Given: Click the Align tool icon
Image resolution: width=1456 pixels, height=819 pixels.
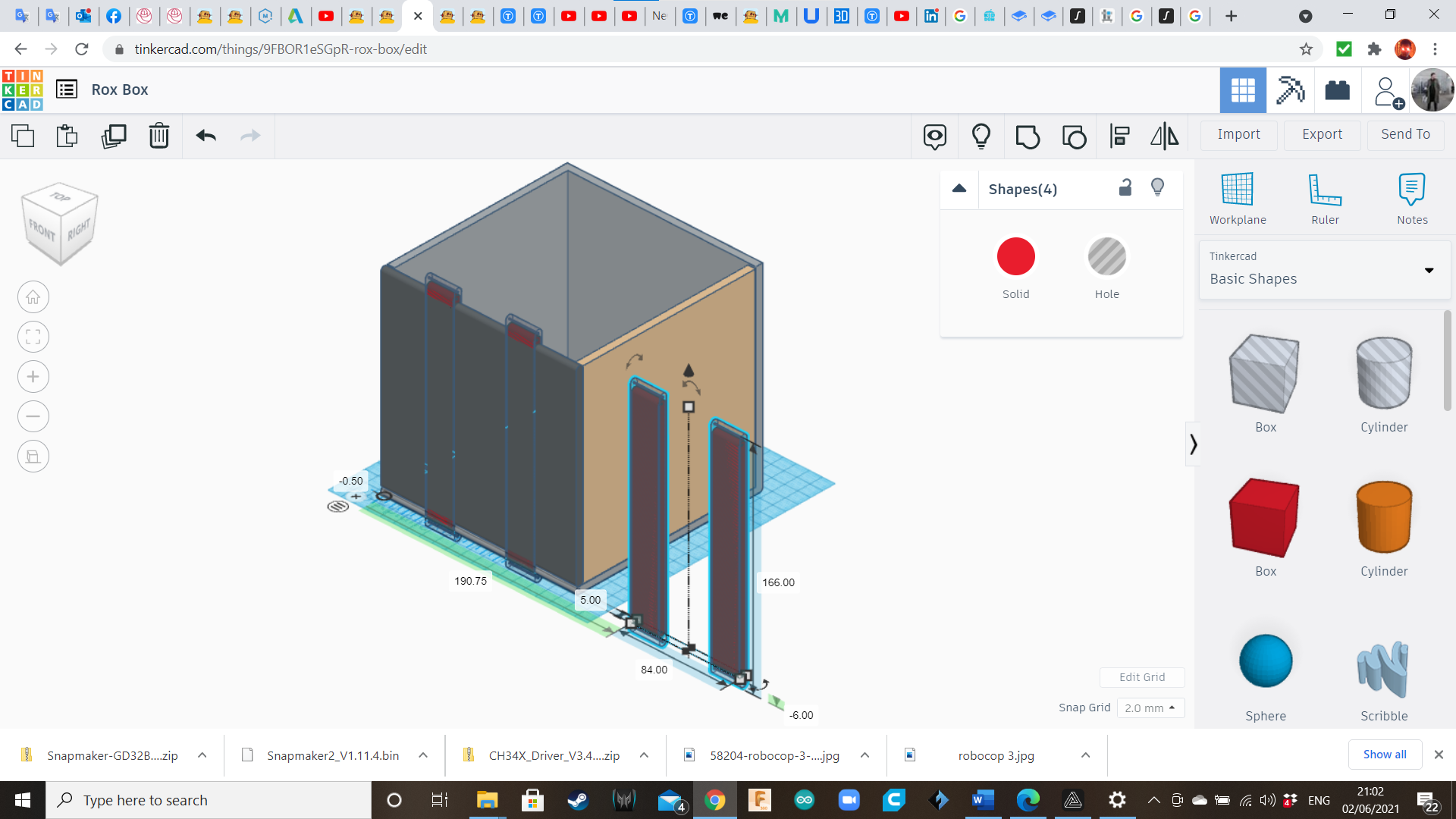Looking at the screenshot, I should point(1119,136).
